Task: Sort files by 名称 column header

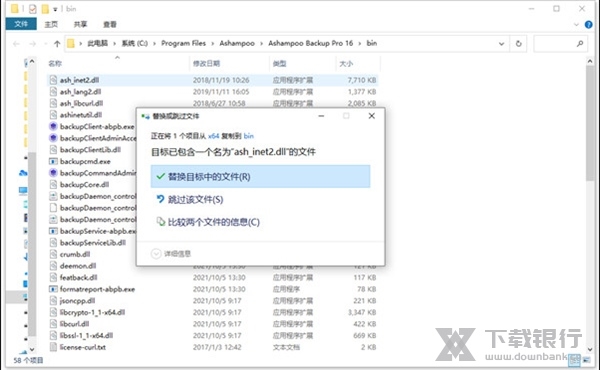Action: [x=55, y=64]
